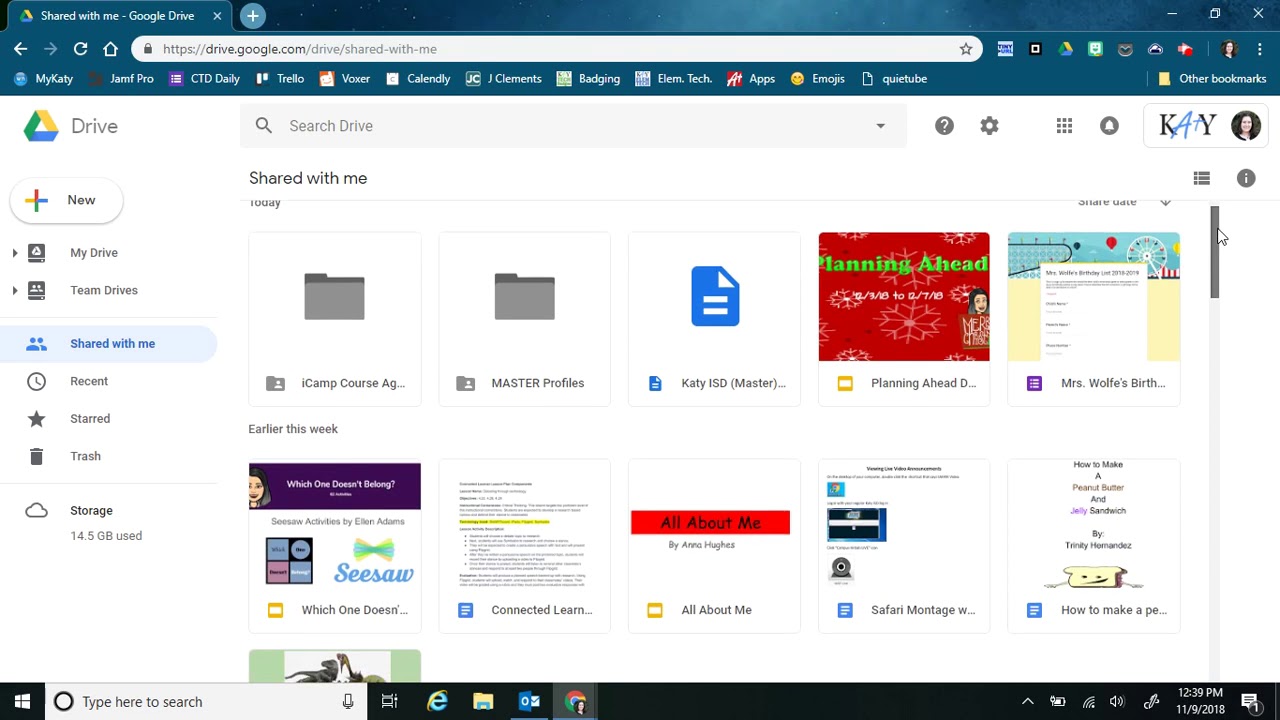Click the file list vertical scrollbar
This screenshot has width=1280, height=720.
tap(1215, 252)
